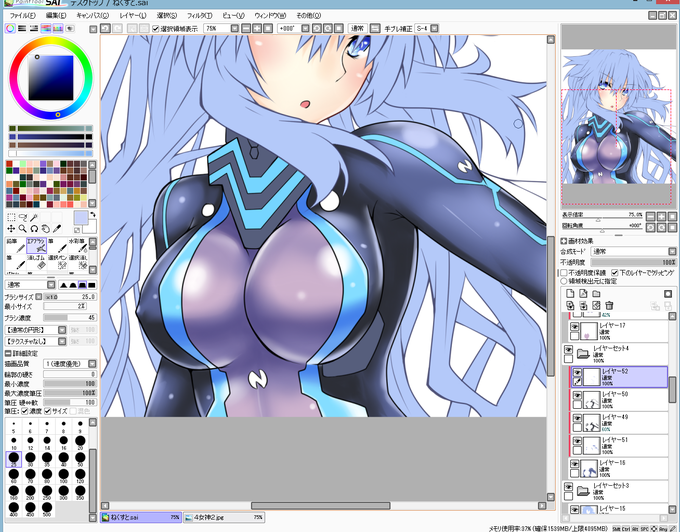Toggle pressure サイズ checkbox
Viewport: 680px width, 532px height.
[48, 411]
